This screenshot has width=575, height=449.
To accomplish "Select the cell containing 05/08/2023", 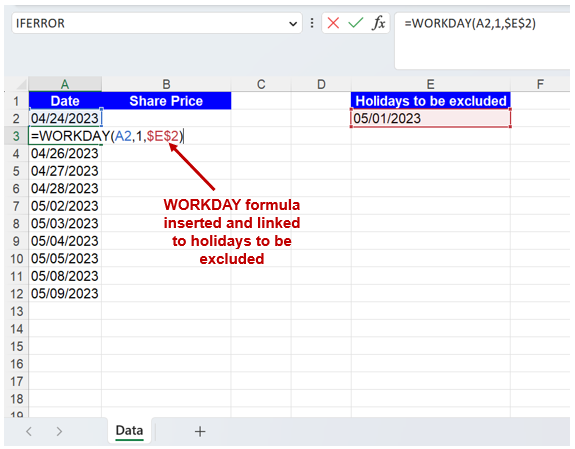I will [65, 276].
